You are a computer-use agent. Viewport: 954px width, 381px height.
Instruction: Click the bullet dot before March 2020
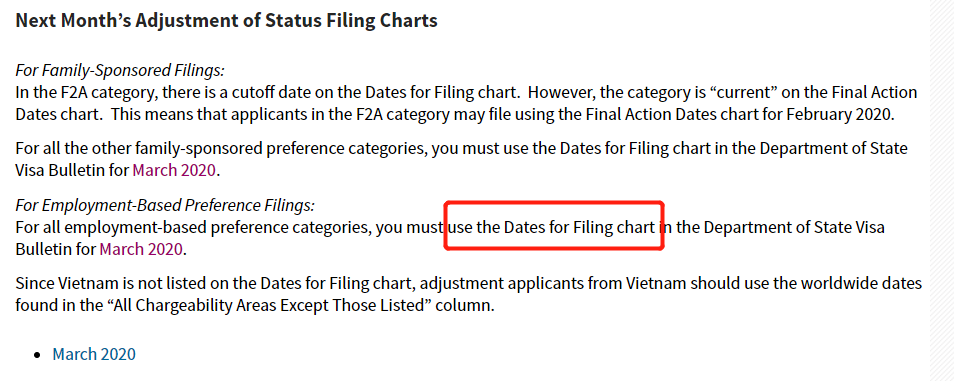click(38, 355)
